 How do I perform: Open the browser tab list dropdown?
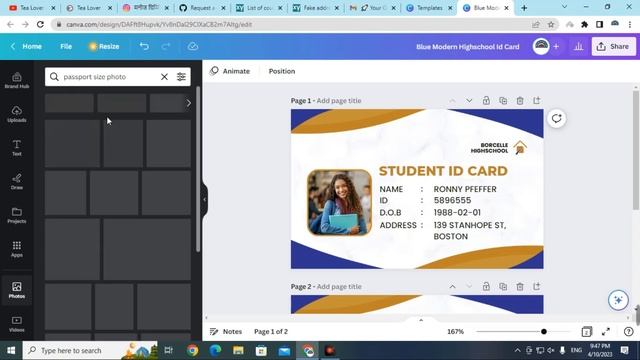click(x=564, y=7)
